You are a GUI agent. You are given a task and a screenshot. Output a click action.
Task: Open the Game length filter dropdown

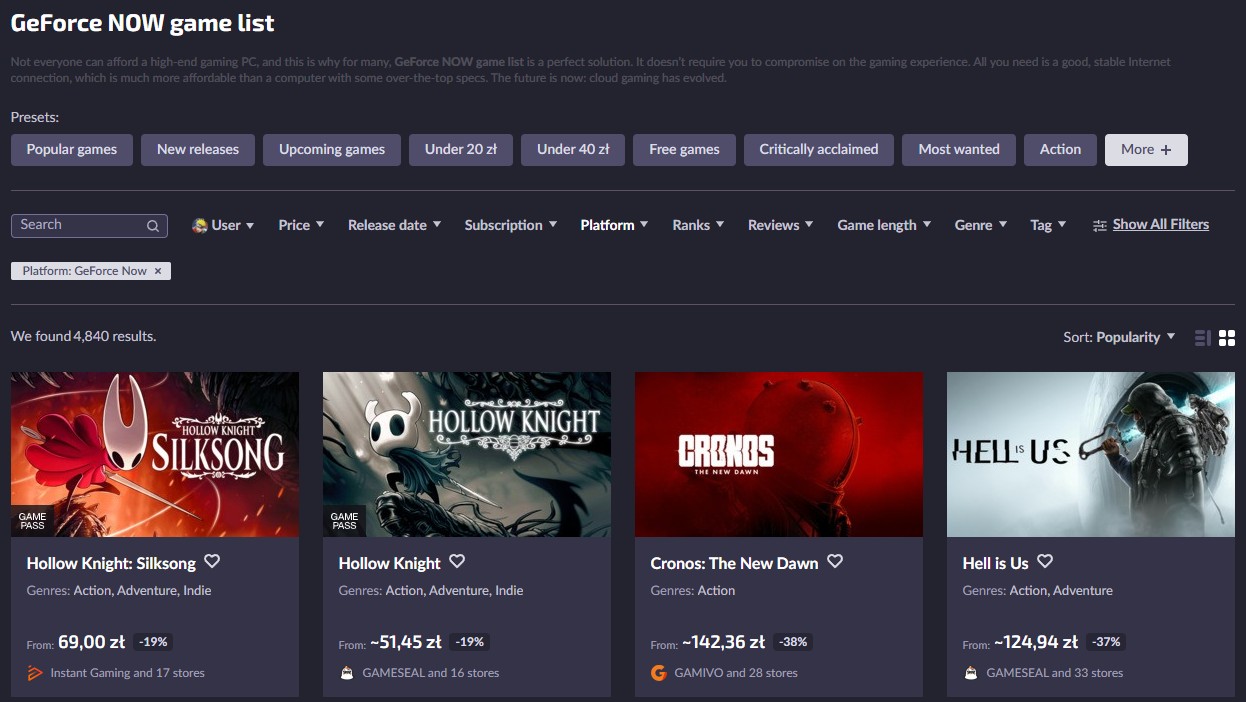point(884,225)
